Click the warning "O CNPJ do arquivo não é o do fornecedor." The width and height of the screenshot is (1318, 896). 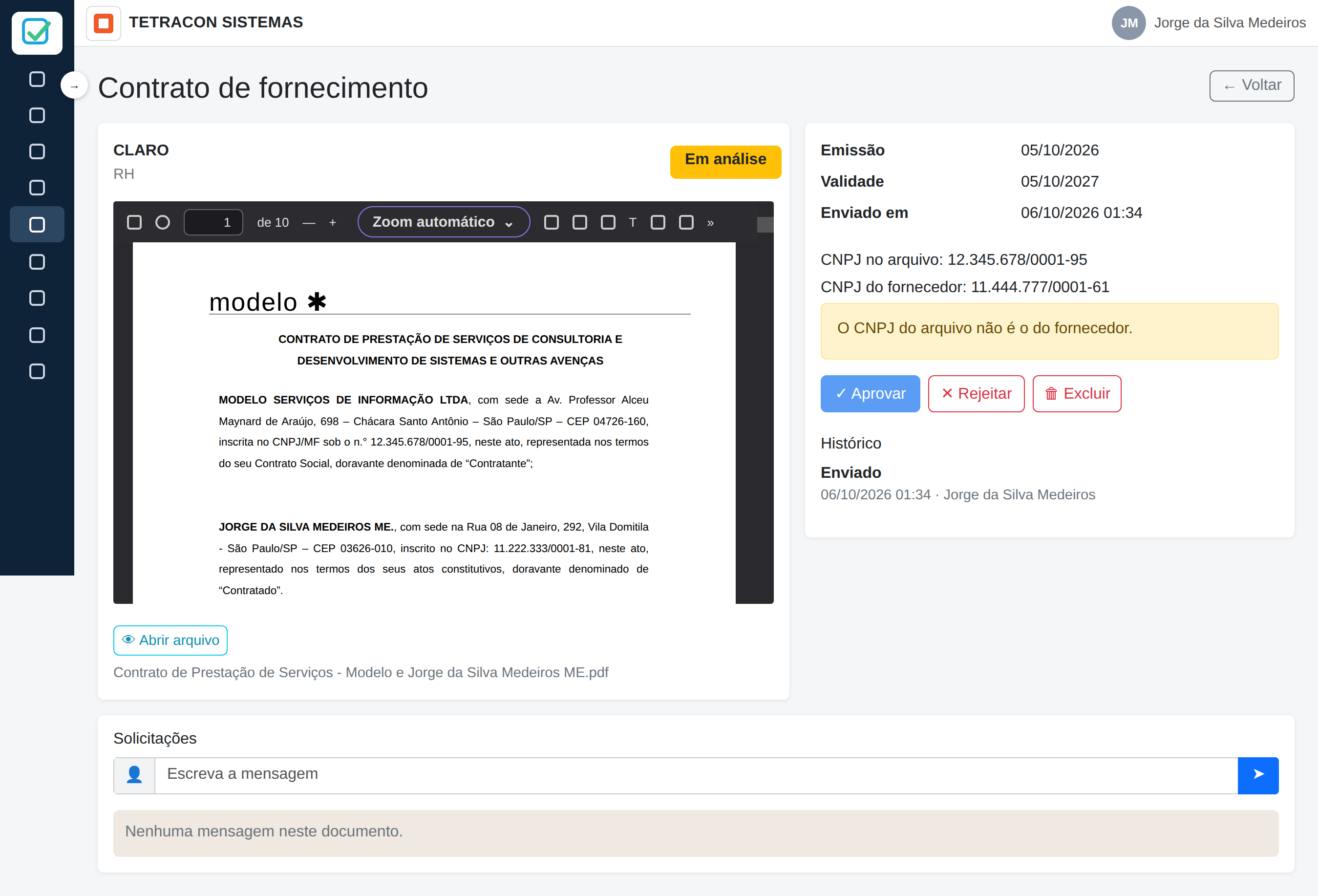pyautogui.click(x=1049, y=331)
